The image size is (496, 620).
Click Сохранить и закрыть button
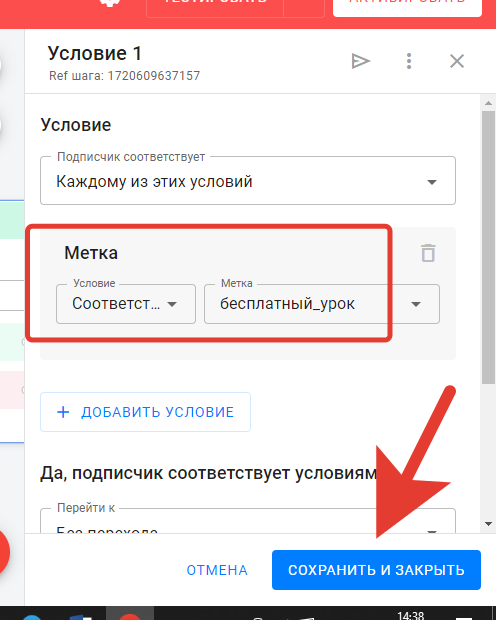(x=376, y=570)
